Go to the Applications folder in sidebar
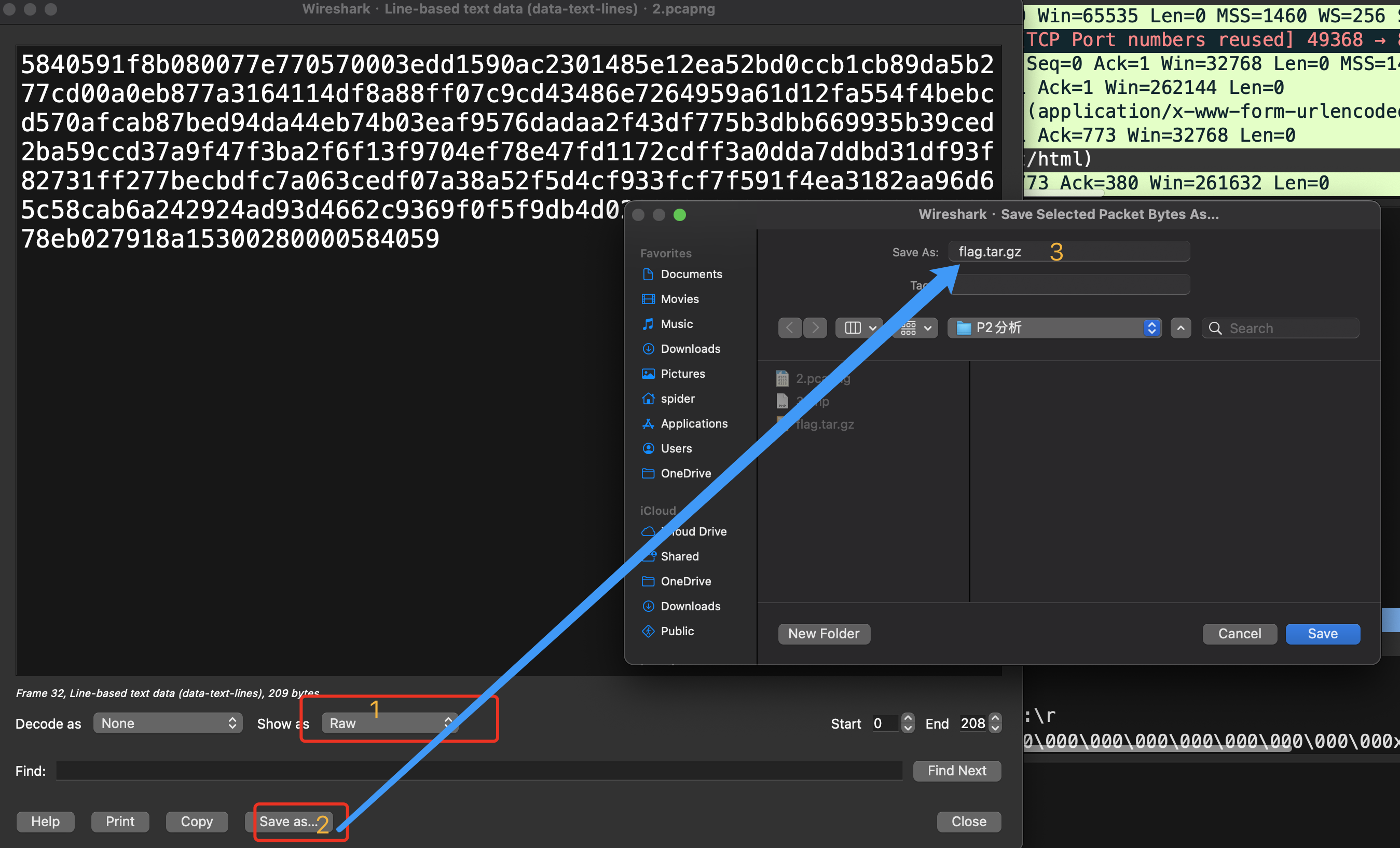This screenshot has height=848, width=1400. click(x=693, y=423)
